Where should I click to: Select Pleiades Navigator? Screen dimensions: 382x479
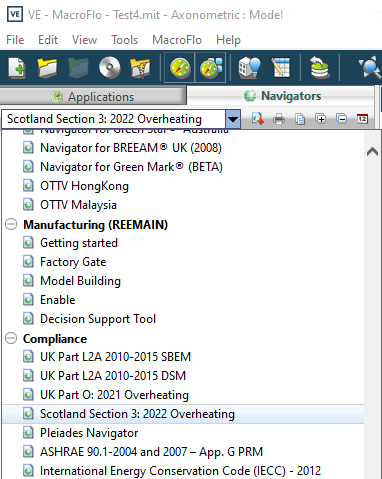89,433
